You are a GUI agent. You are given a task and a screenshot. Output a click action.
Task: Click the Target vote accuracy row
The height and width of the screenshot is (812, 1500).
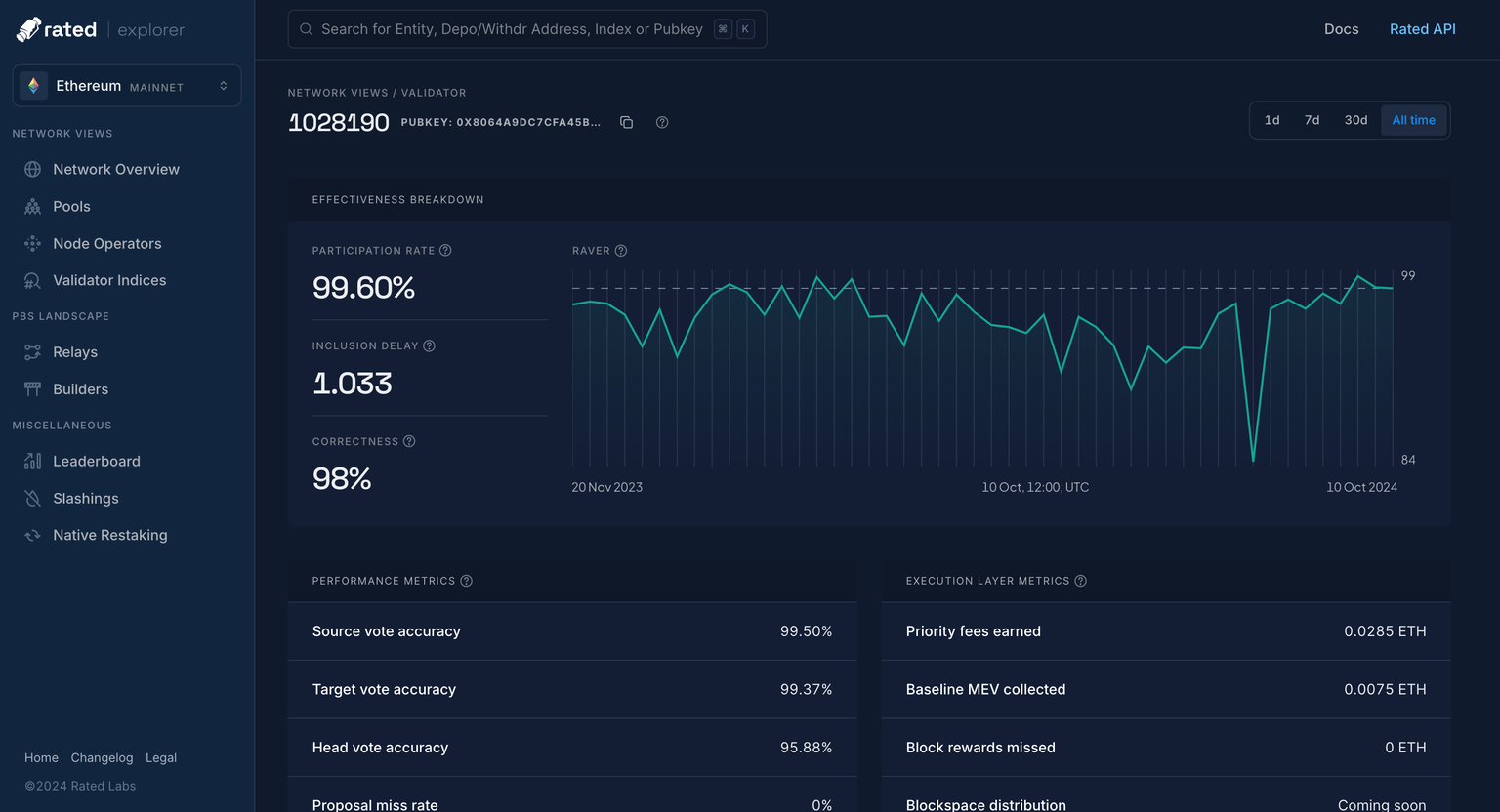(572, 689)
